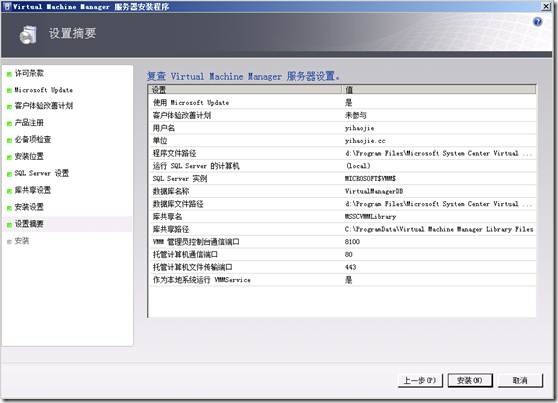
Task: Click the VirtualManagerDB value
Action: click(374, 192)
